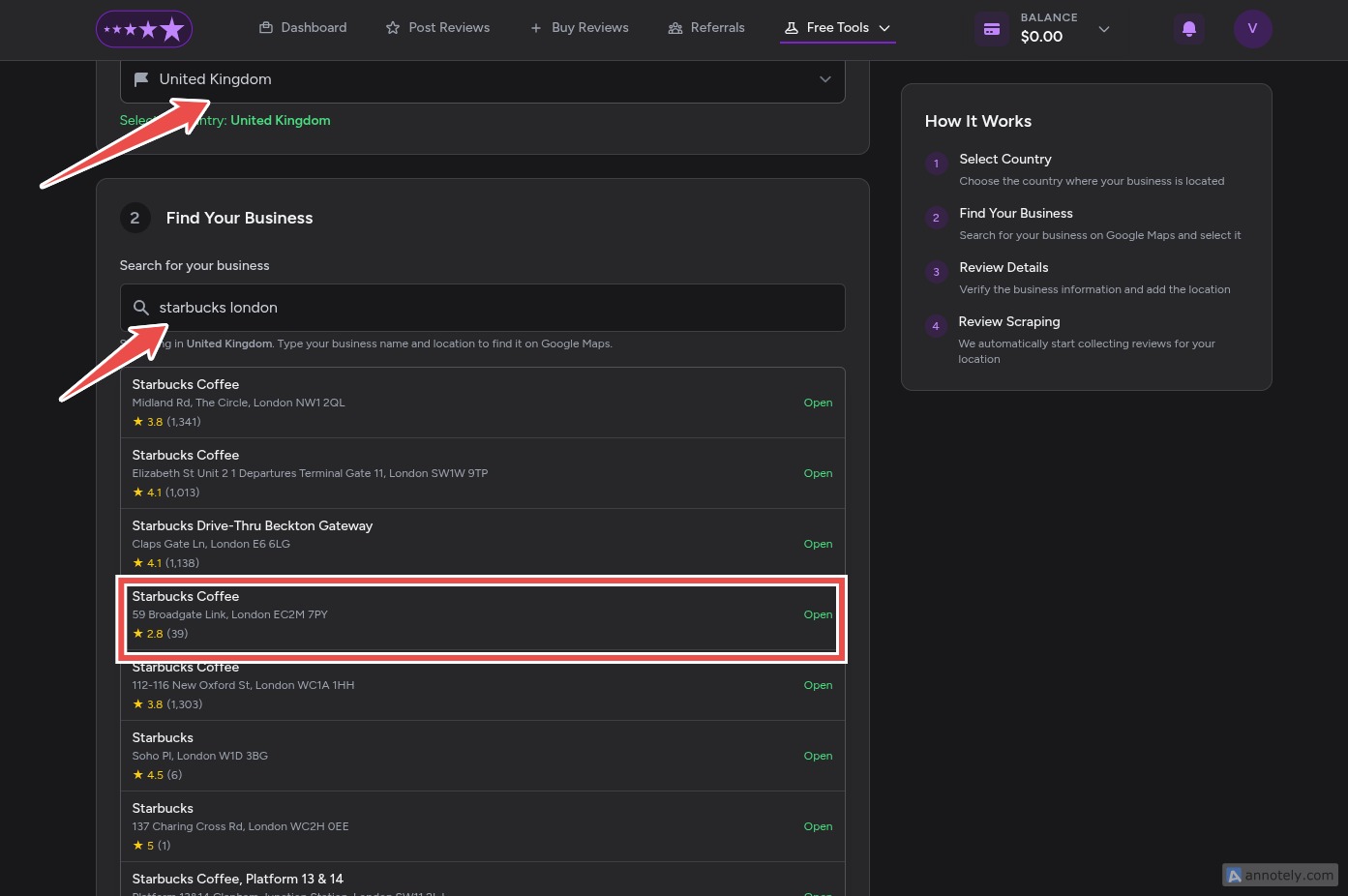Click the balance wallet card icon
1348x896 pixels.
coord(991,29)
